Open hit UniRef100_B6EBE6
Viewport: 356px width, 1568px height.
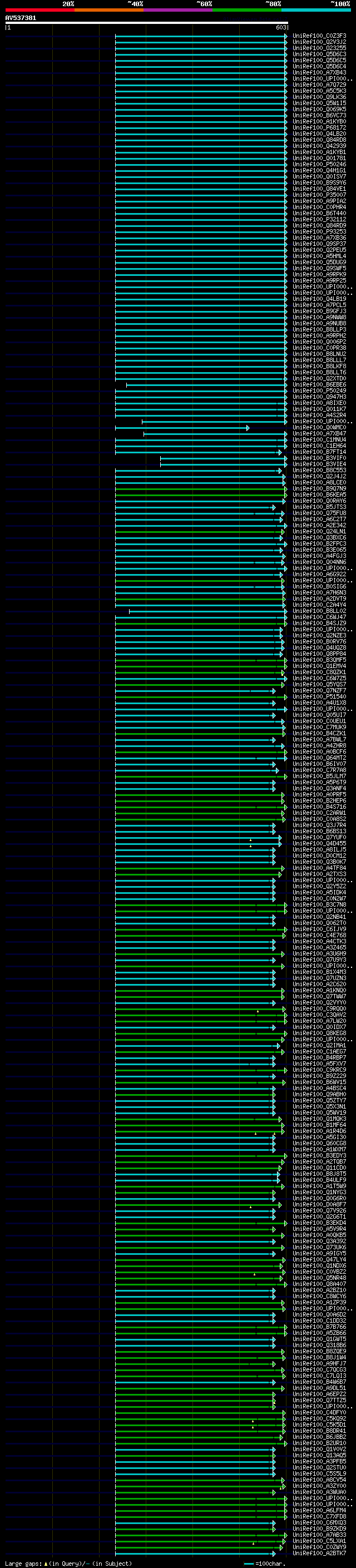(x=319, y=385)
